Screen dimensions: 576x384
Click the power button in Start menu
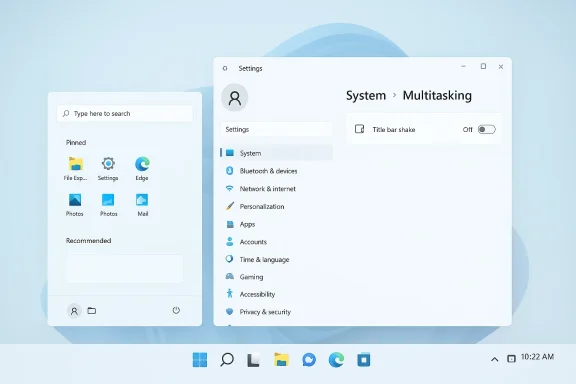(176, 311)
